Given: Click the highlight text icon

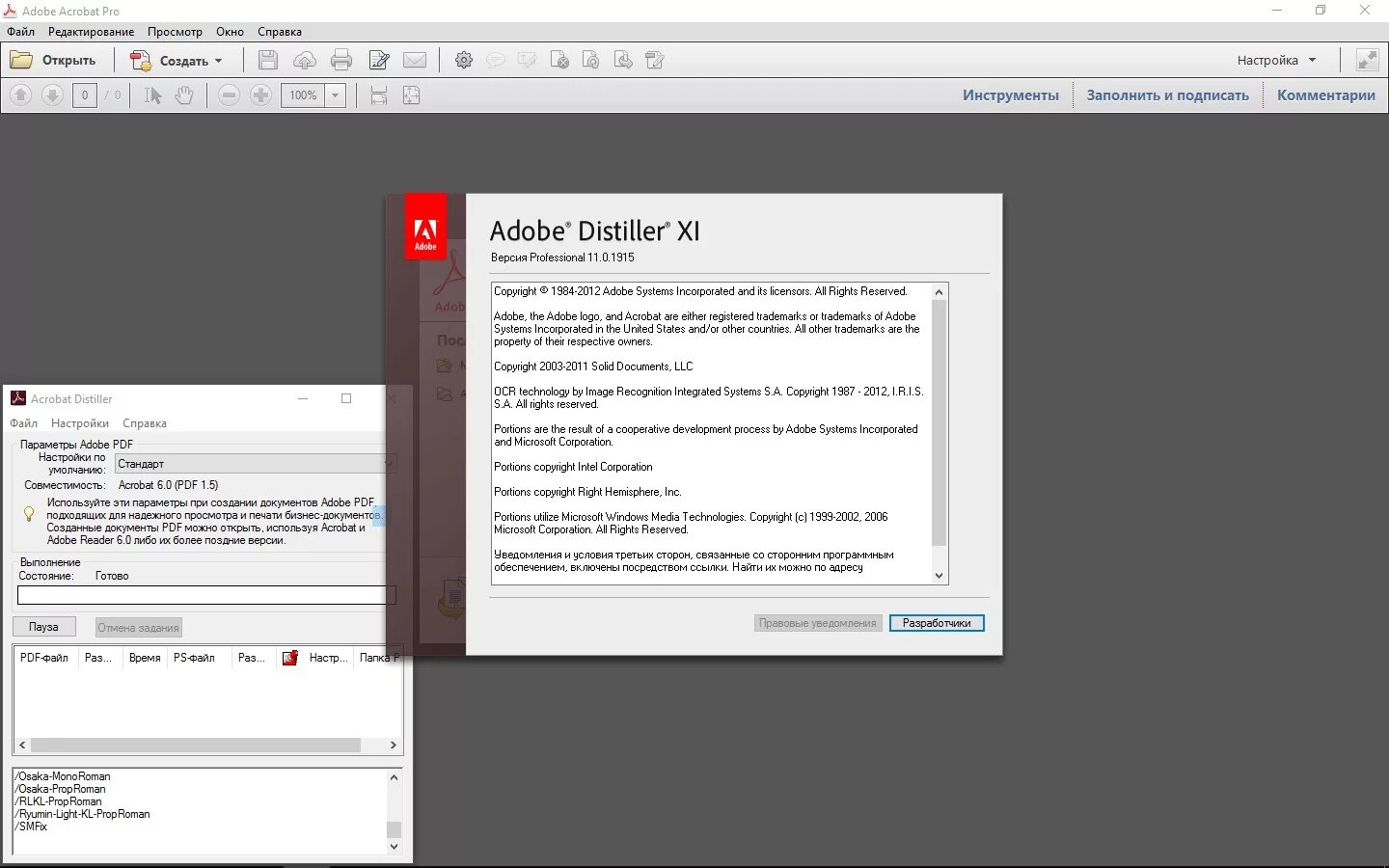Looking at the screenshot, I should tap(527, 60).
